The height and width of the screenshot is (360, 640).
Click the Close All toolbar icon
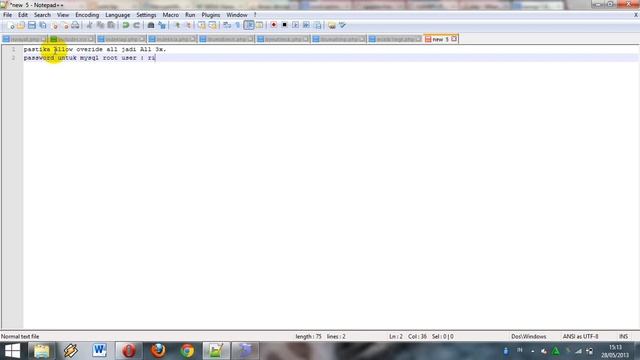pos(64,25)
